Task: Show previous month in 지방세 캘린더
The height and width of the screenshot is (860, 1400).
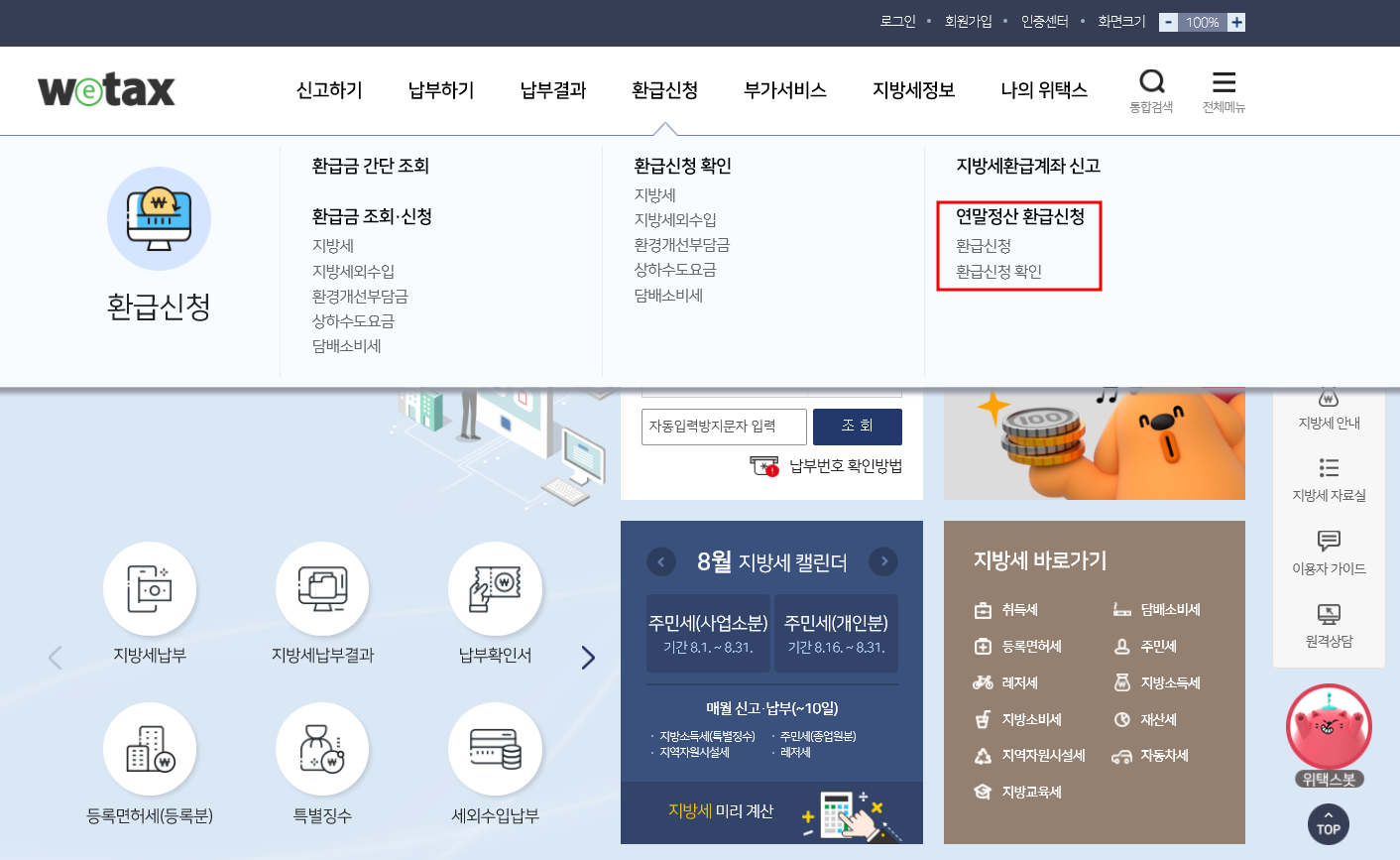Action: tap(661, 562)
